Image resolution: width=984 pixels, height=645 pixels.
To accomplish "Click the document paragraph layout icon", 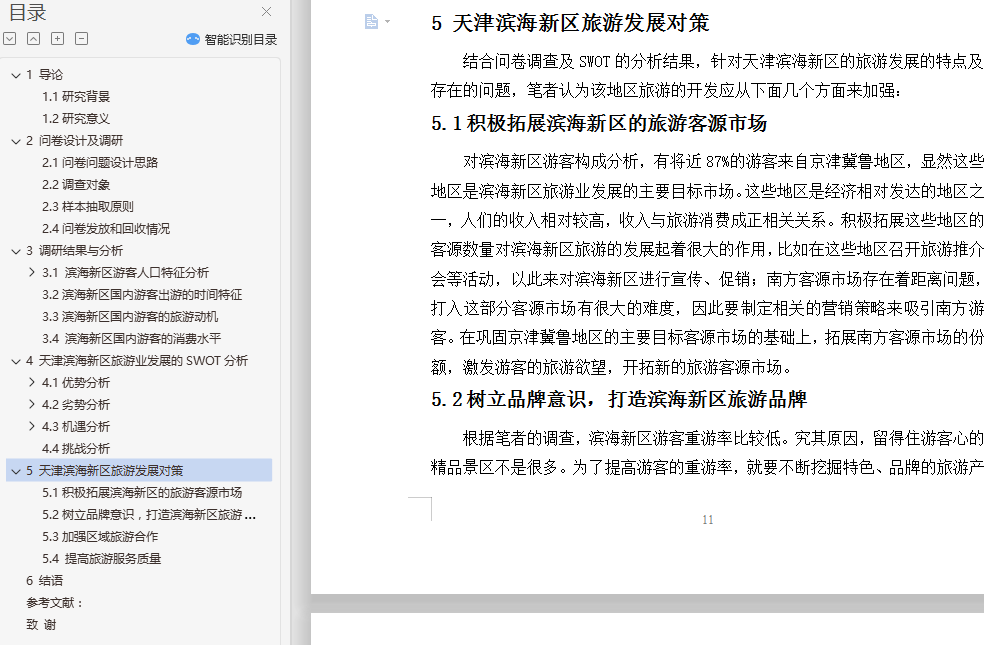I will tap(372, 22).
